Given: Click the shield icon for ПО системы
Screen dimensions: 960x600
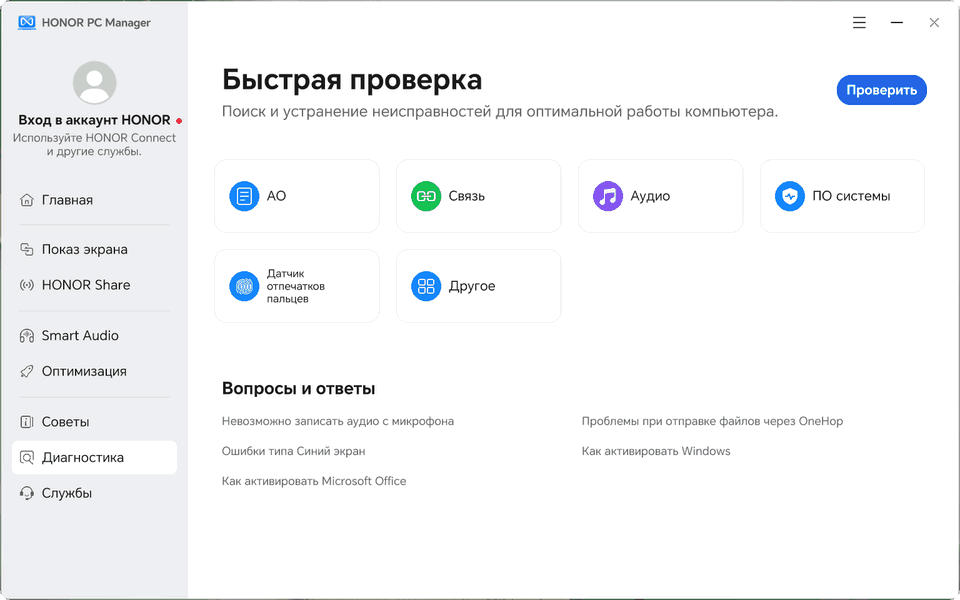Looking at the screenshot, I should click(x=790, y=196).
